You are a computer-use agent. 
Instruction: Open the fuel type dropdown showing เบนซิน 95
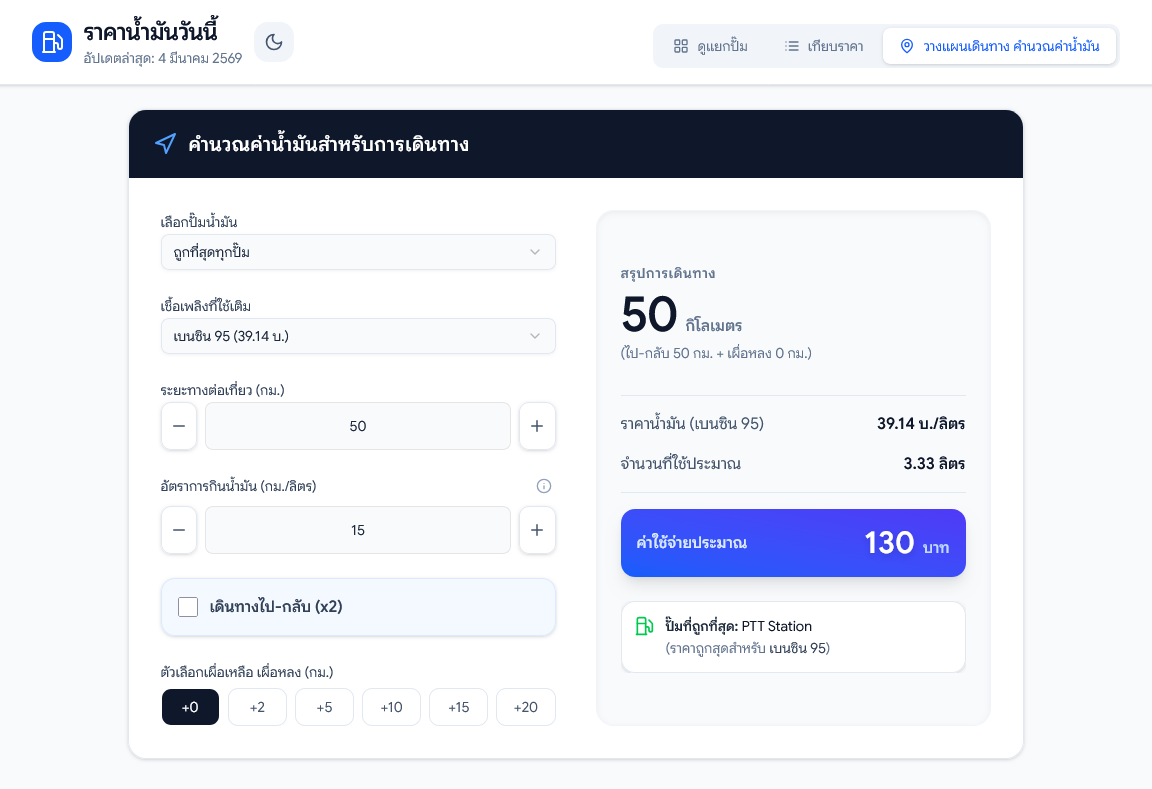click(x=358, y=336)
